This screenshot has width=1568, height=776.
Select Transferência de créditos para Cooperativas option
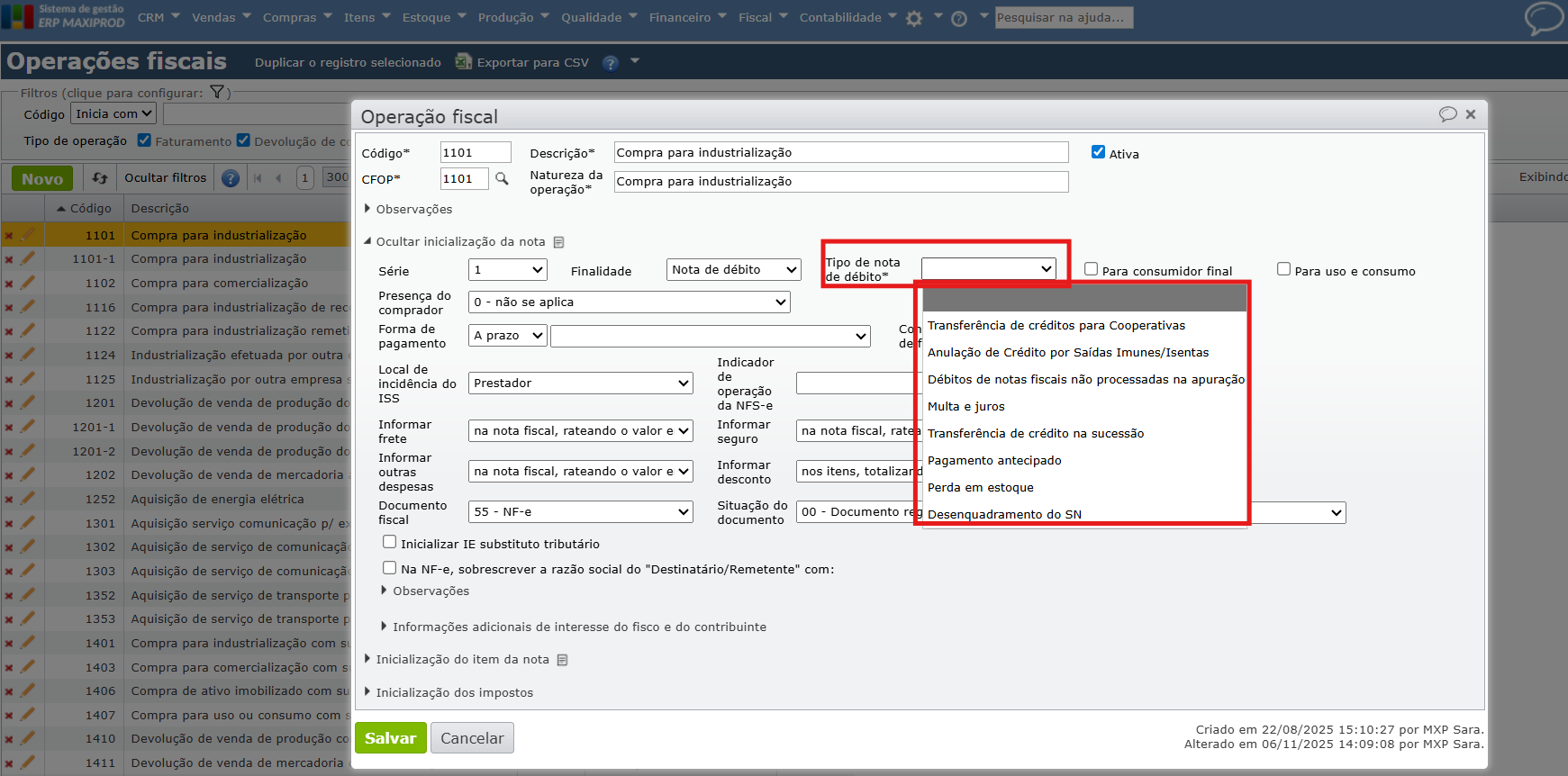(x=1084, y=325)
